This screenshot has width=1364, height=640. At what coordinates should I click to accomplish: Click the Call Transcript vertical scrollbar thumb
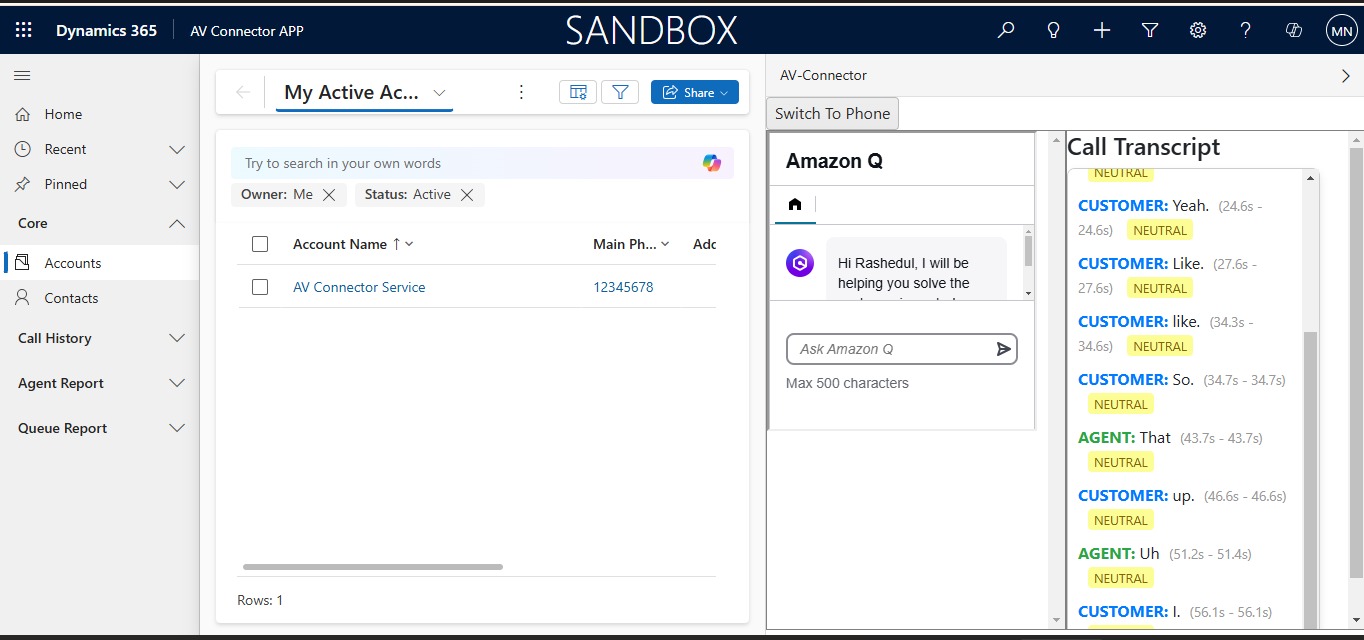click(x=1310, y=480)
